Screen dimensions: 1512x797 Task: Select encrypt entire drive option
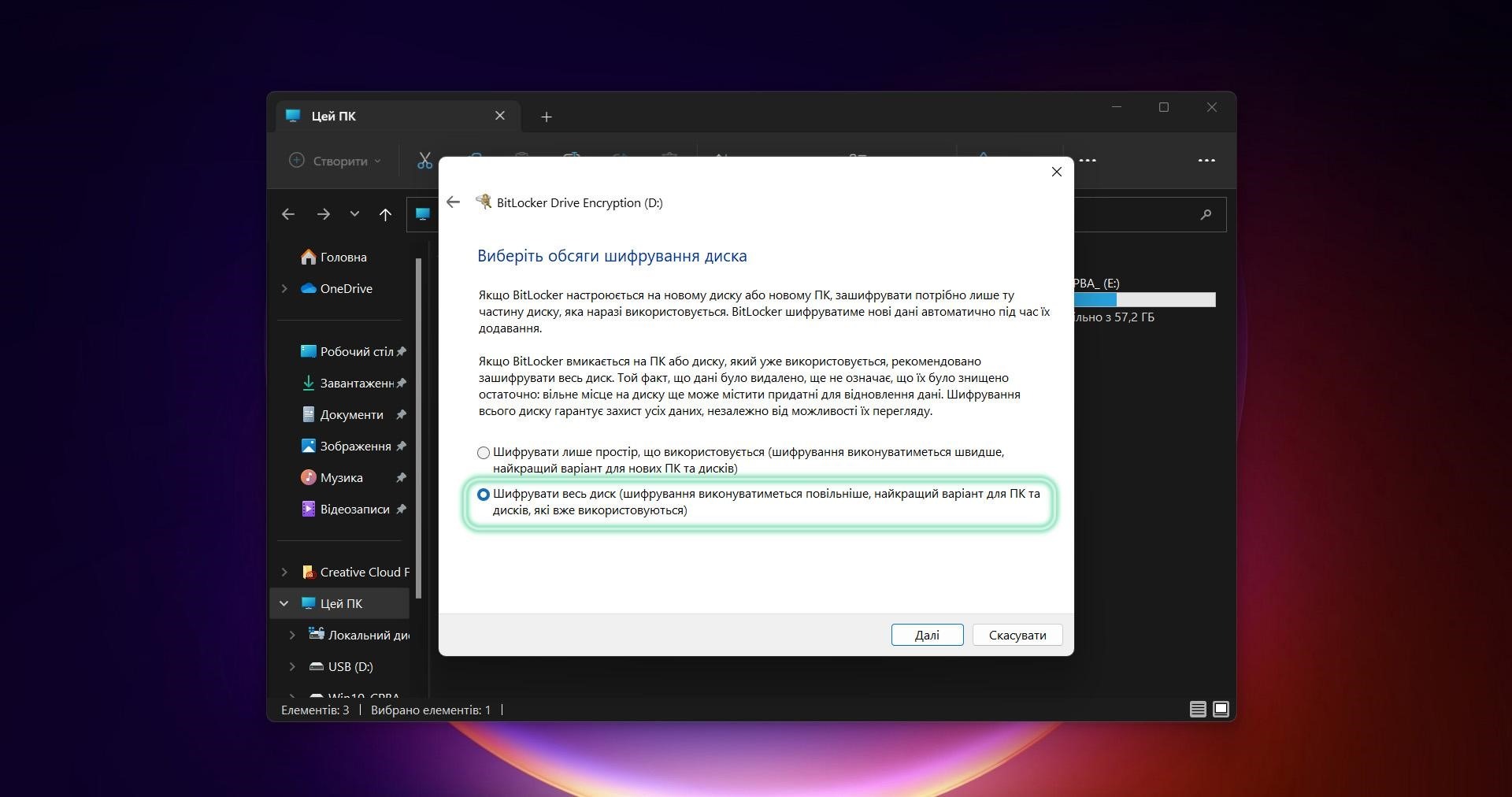[484, 495]
